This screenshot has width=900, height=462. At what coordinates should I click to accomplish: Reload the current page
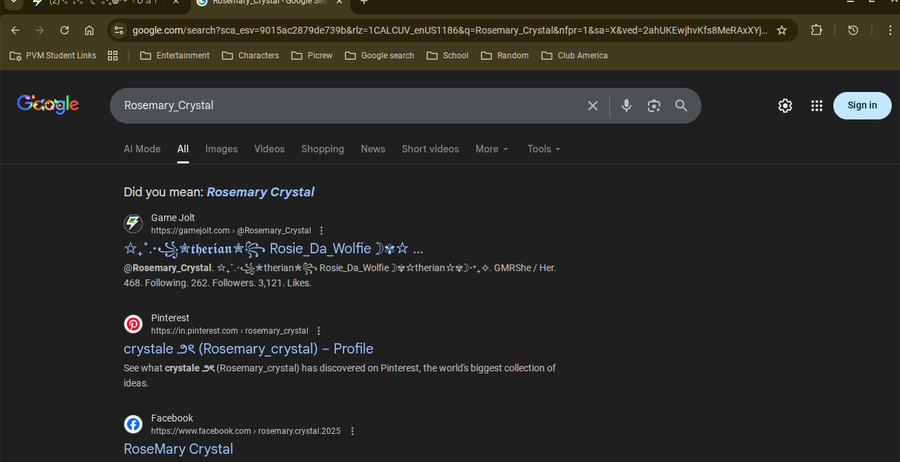pyautogui.click(x=64, y=30)
